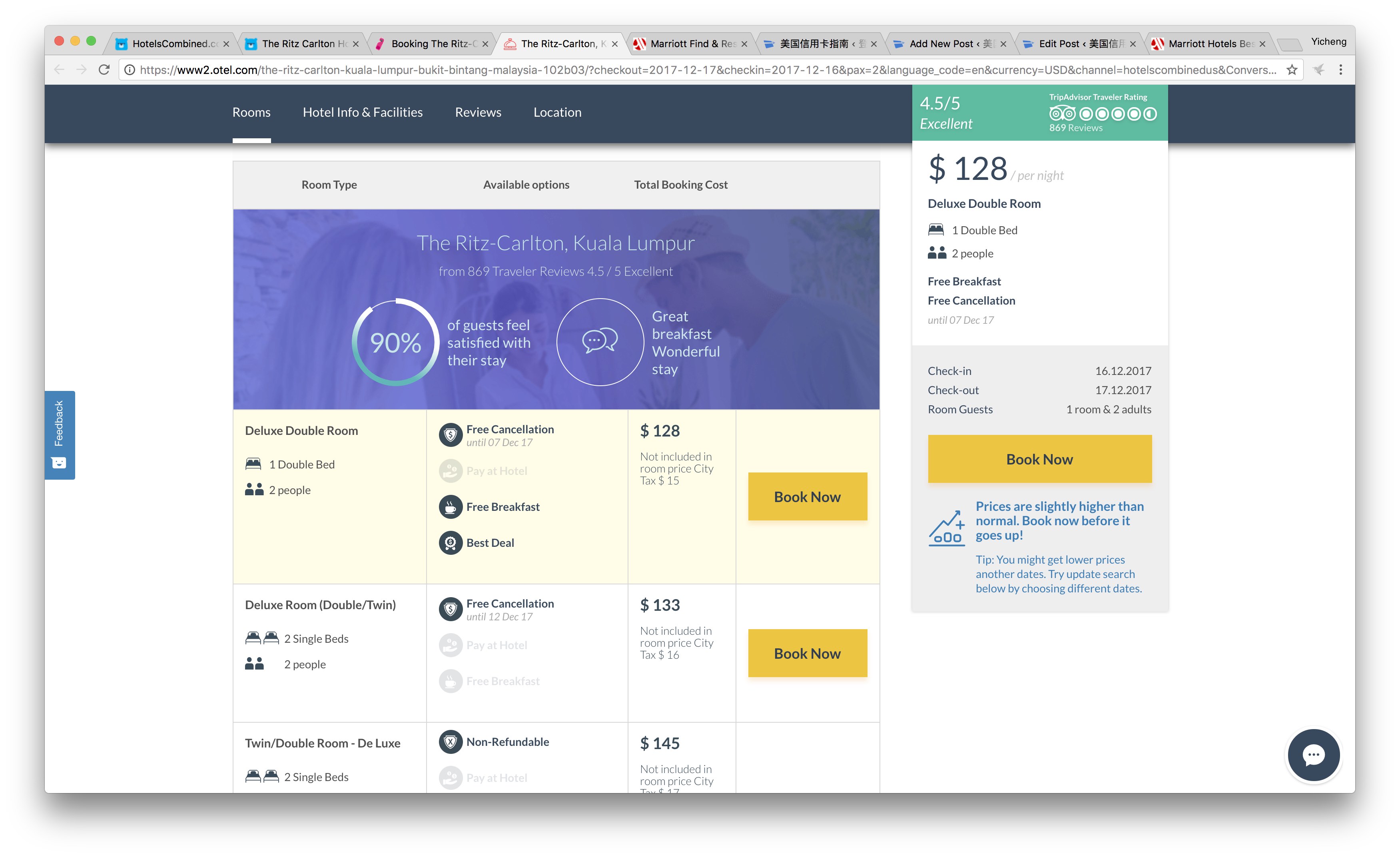The image size is (1400, 857).
Task: Click the twin beds icon for 2 Single Beds in Deluxe Room (Double/Twin)
Action: (262, 638)
